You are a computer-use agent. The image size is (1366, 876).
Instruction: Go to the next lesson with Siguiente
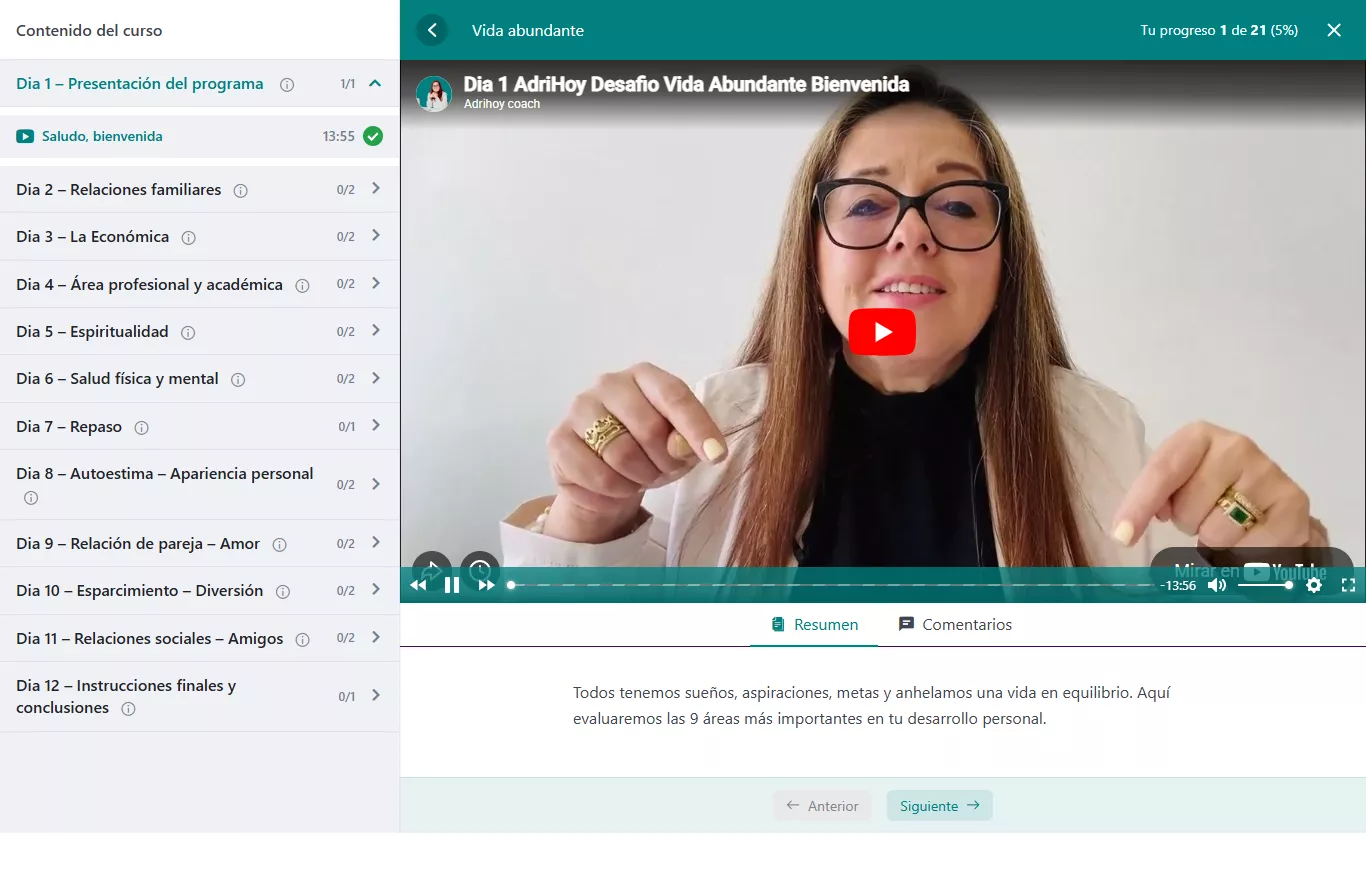tap(939, 806)
